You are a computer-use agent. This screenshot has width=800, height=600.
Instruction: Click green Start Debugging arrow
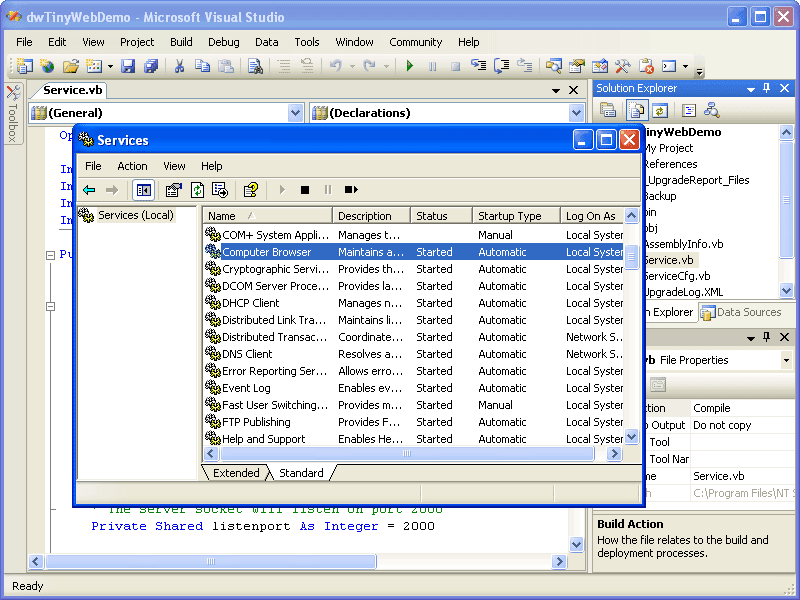click(409, 65)
